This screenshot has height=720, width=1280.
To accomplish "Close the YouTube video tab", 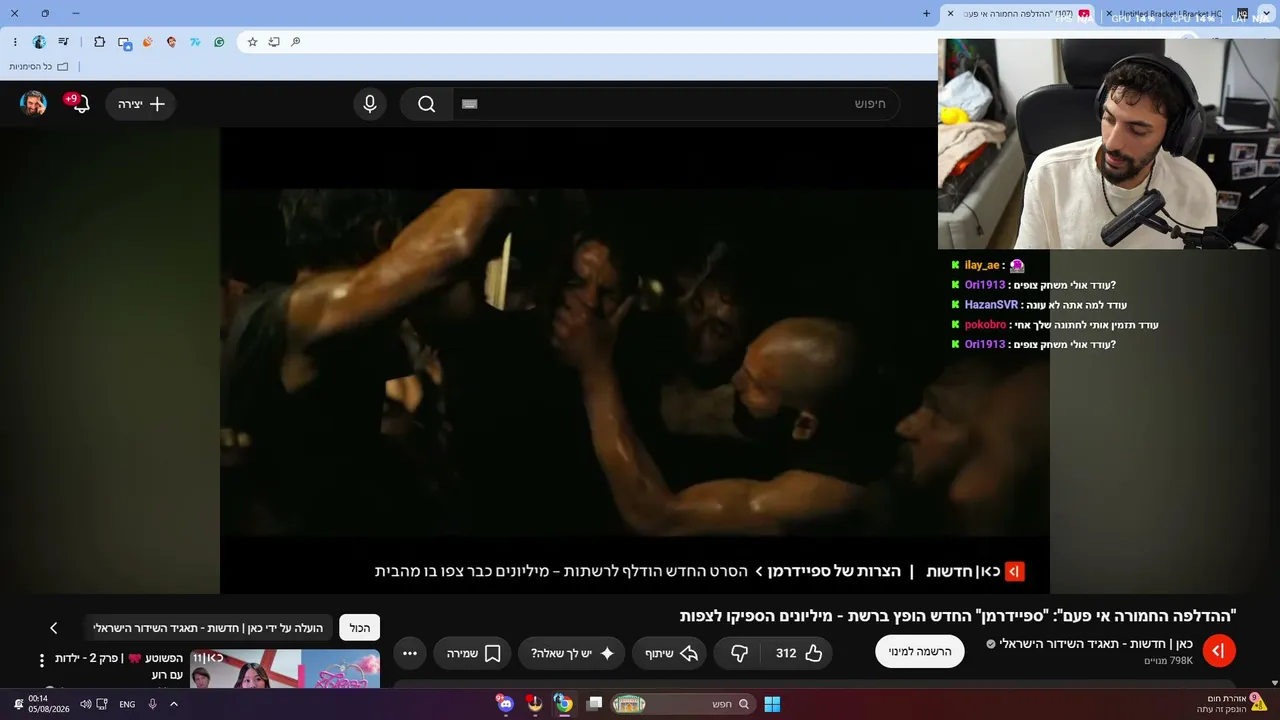I will click(951, 14).
